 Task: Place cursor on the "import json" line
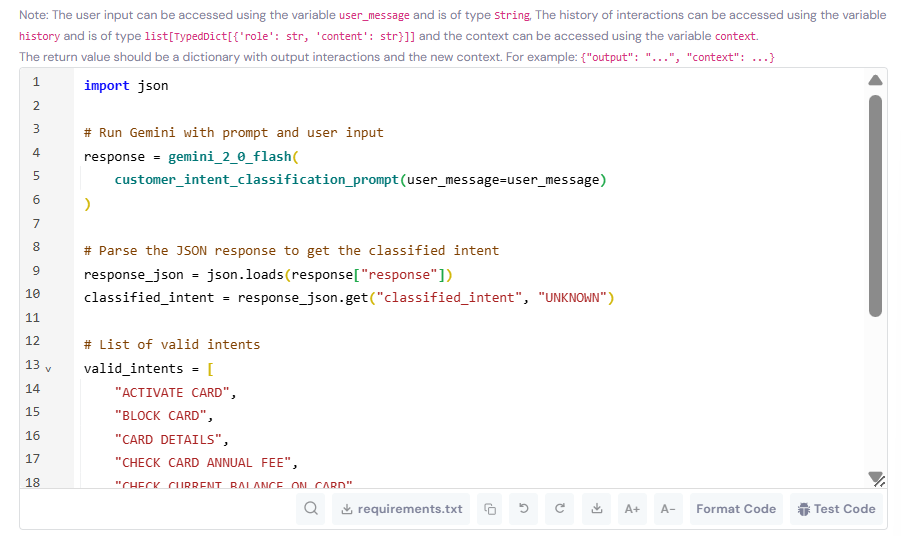(126, 86)
